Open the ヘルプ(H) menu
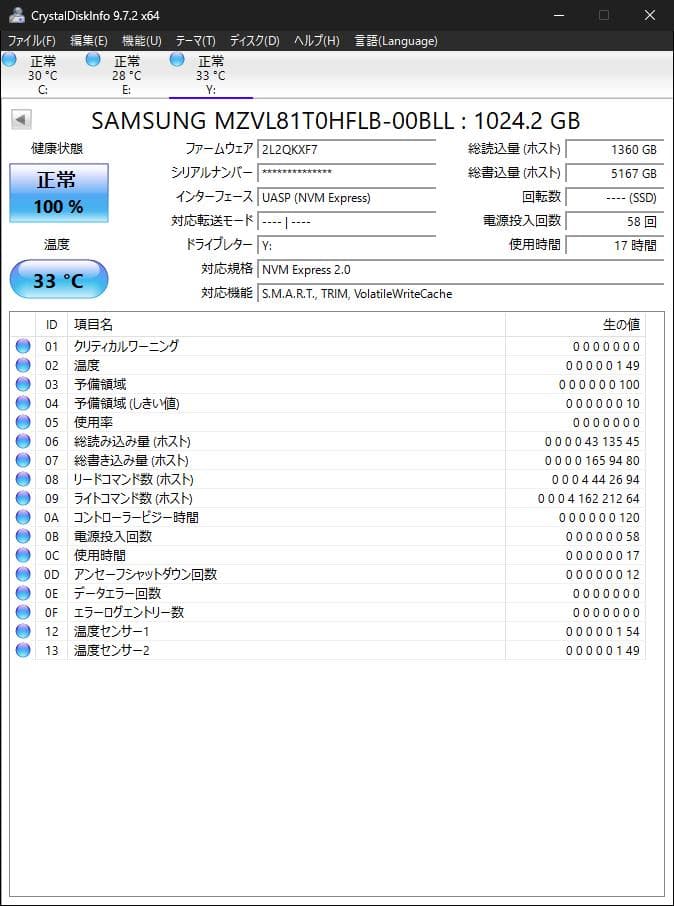 [x=316, y=40]
